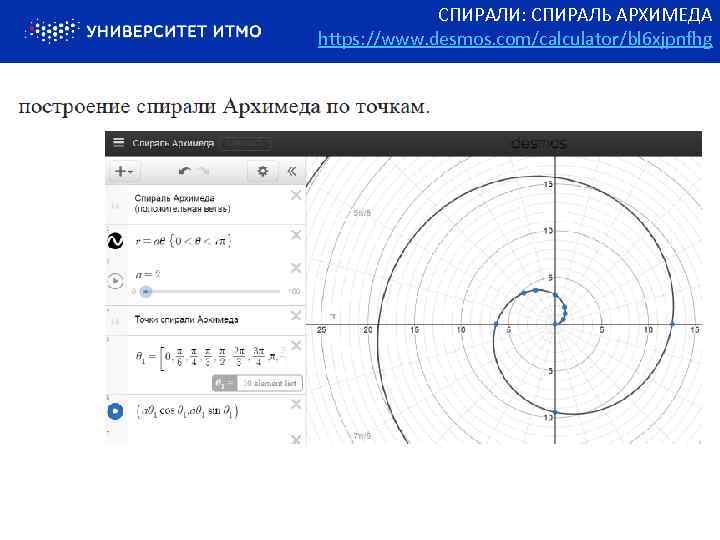Toggle visibility of the r=aθ curve

115,241
